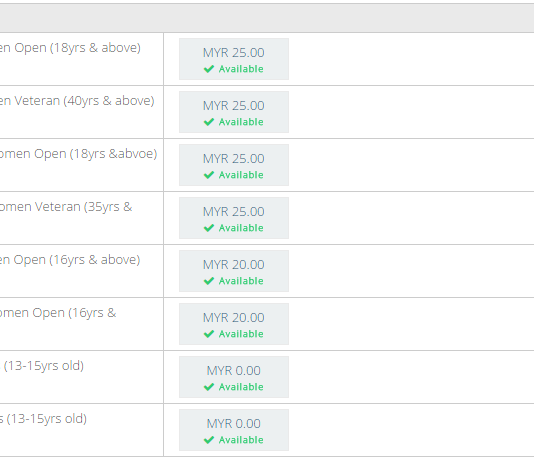Select MYR 25.00 ticket for Women Open 18yrs
This screenshot has height=460, width=534.
click(x=234, y=165)
